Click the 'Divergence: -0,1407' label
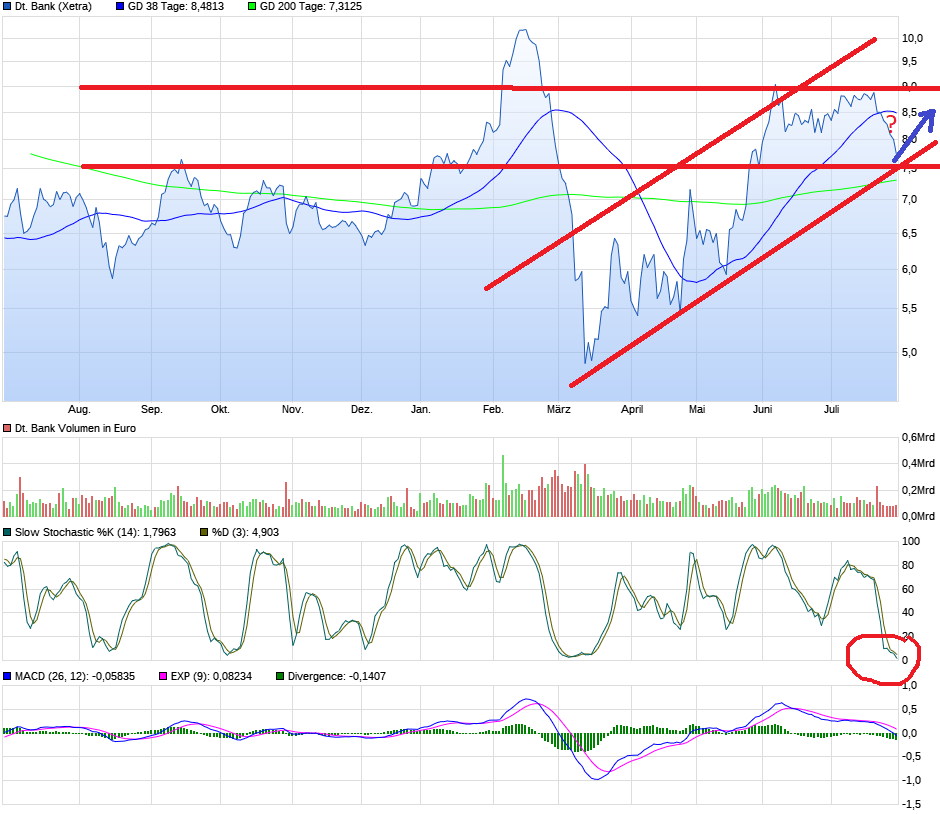 [337, 676]
